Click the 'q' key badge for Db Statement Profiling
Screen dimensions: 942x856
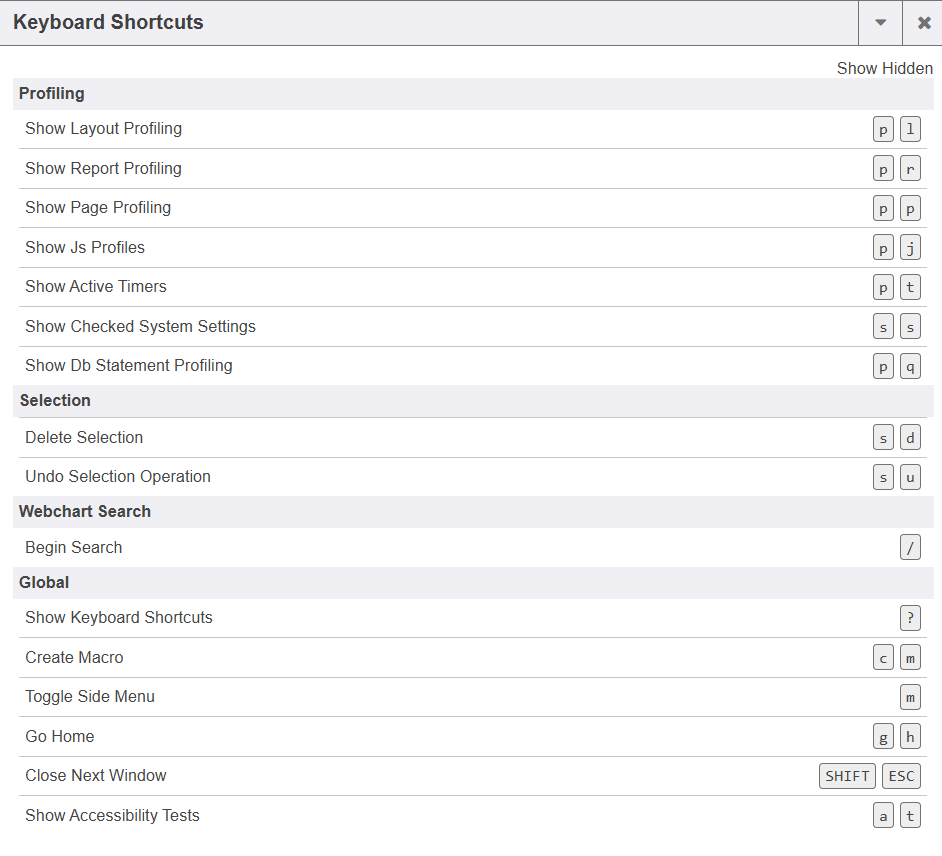[910, 366]
